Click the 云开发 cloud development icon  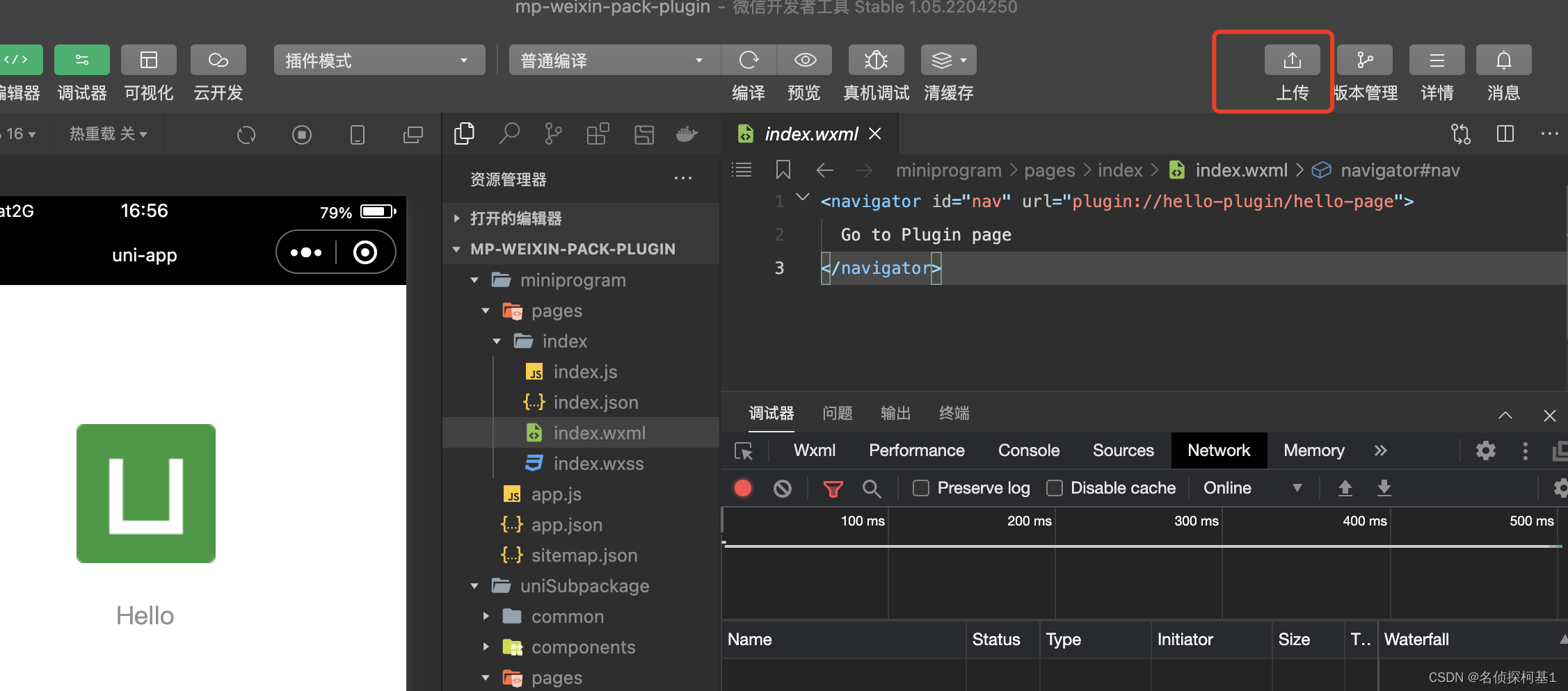pos(218,60)
